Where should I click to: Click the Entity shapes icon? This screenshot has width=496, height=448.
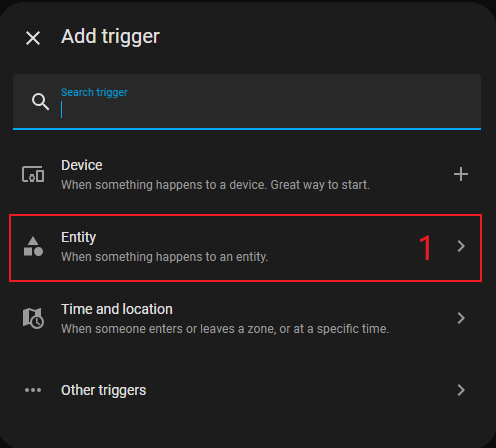click(x=33, y=247)
